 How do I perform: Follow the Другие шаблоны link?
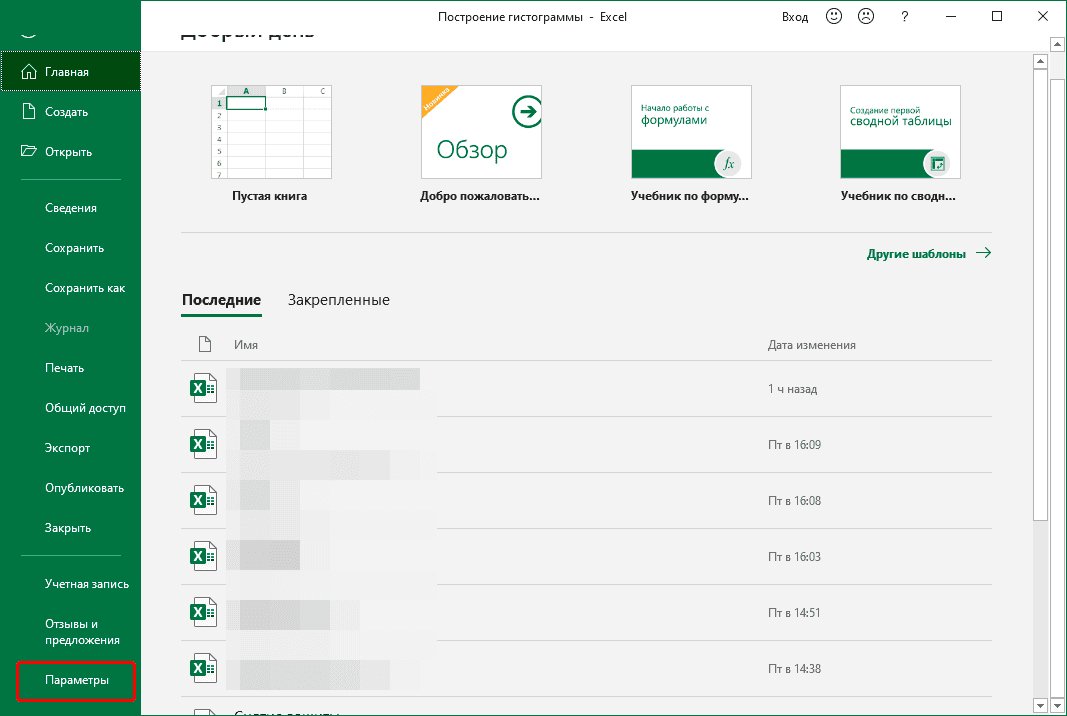pyautogui.click(x=917, y=253)
